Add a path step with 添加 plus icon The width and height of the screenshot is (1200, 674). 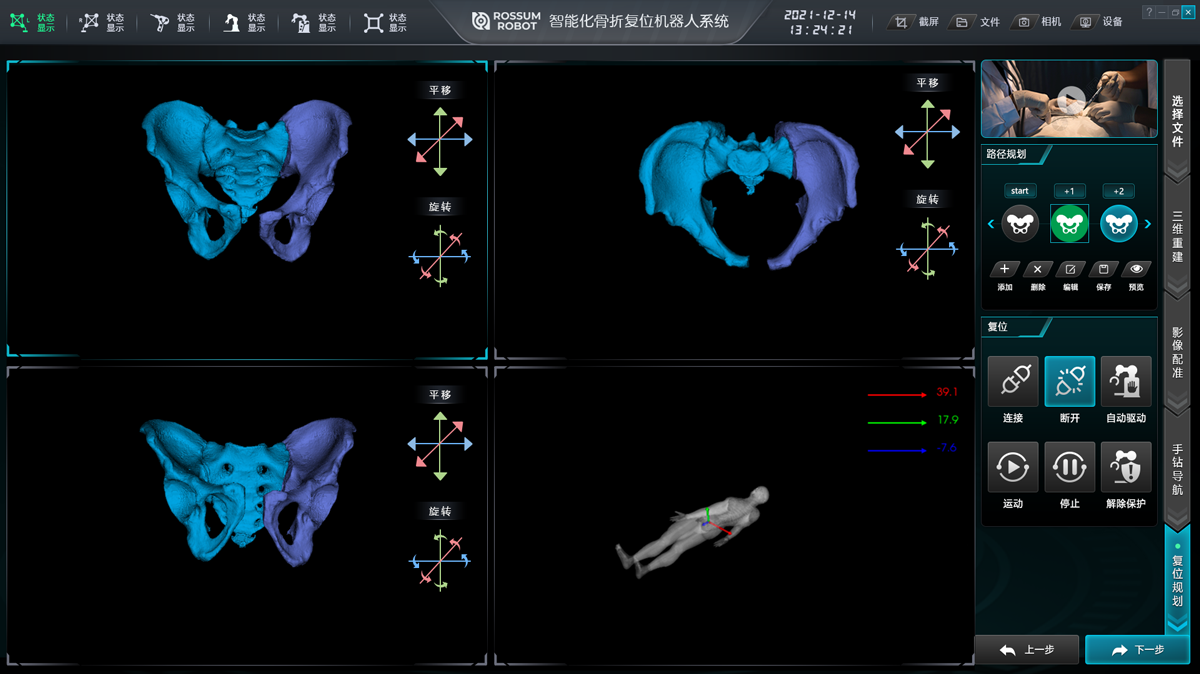coord(1005,269)
